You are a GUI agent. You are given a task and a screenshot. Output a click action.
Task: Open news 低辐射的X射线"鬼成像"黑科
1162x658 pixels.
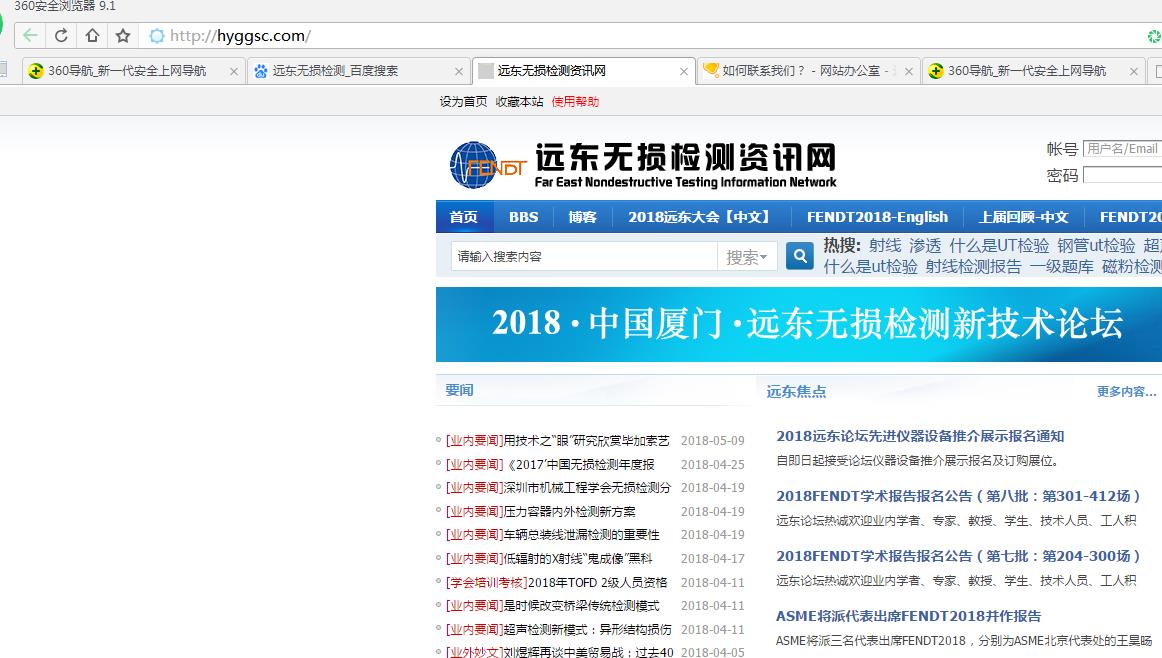pyautogui.click(x=578, y=559)
